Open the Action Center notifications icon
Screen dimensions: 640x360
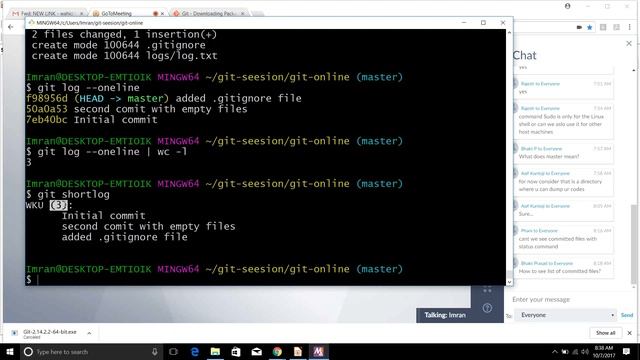pyautogui.click(x=627, y=351)
